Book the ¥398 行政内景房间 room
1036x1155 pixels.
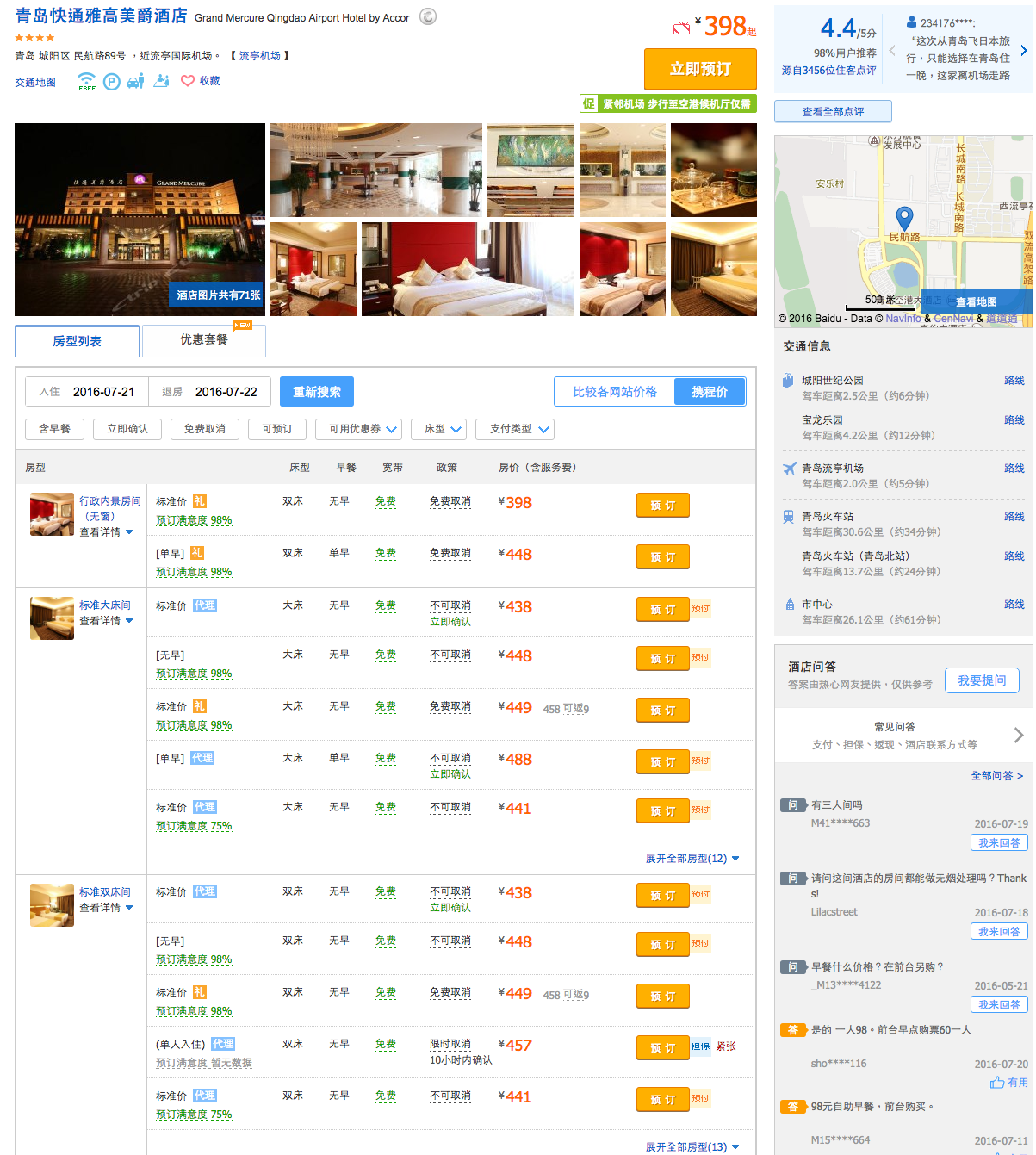[x=663, y=506]
